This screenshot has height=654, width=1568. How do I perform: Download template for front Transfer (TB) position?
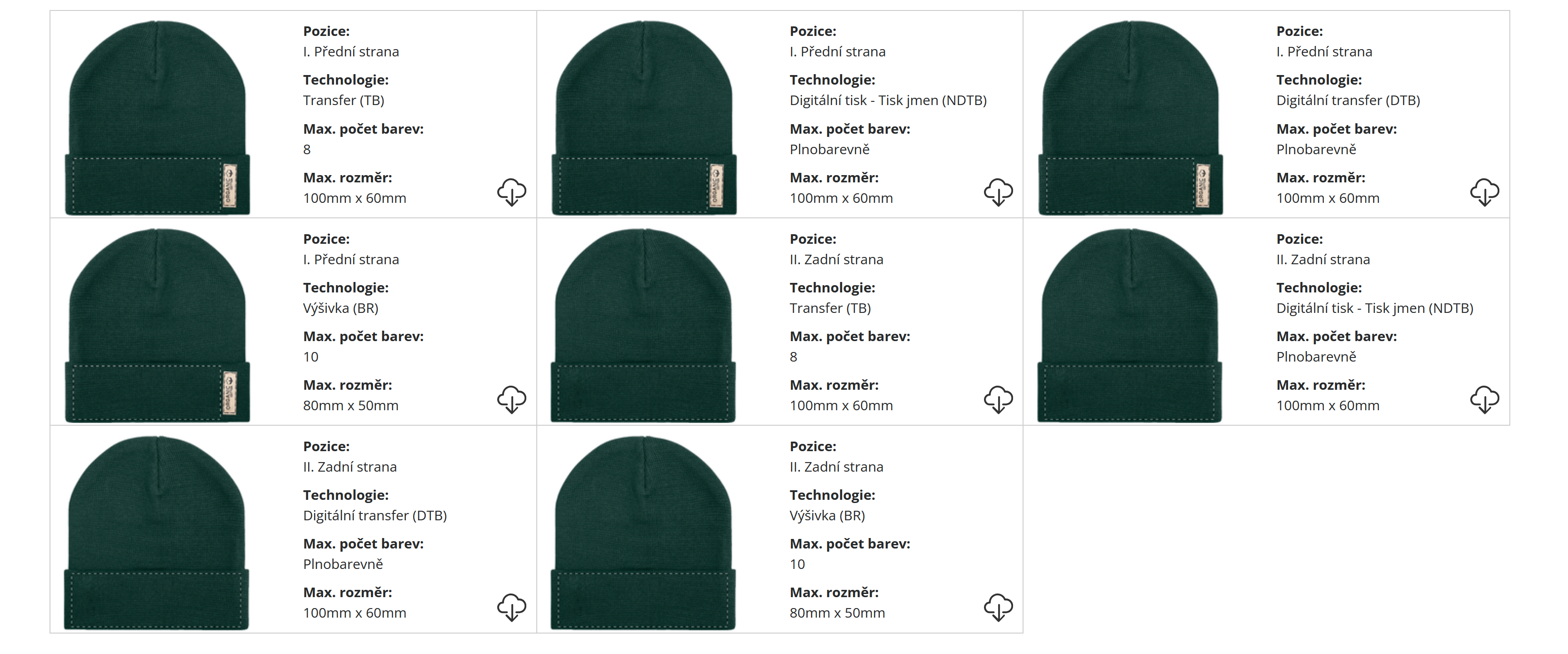pyautogui.click(x=511, y=192)
